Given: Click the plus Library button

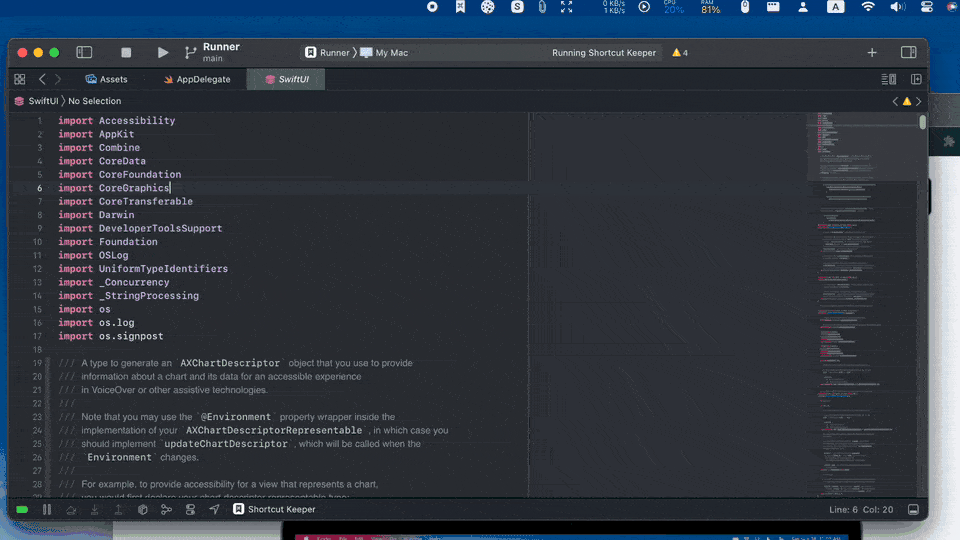Looking at the screenshot, I should [872, 52].
